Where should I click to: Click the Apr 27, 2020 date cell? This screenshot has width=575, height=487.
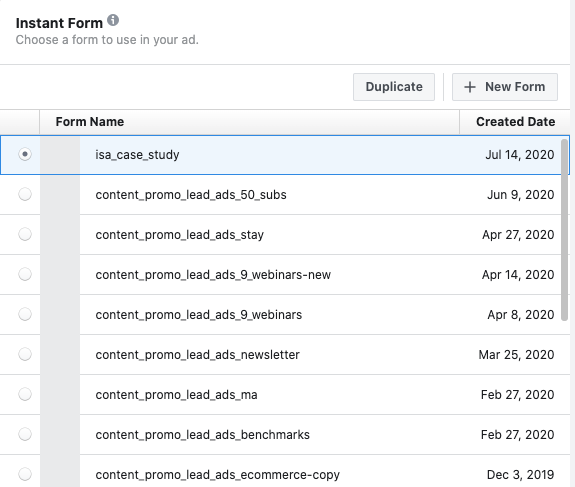[518, 235]
